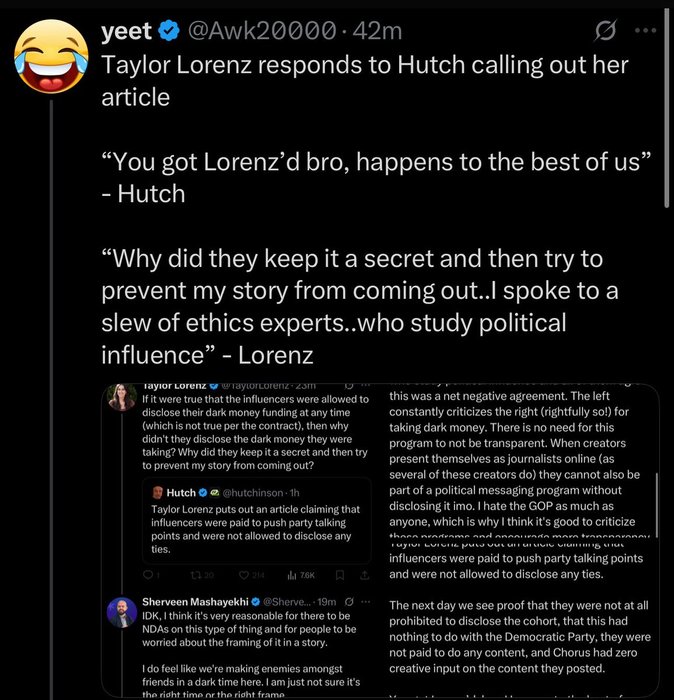Click verified badge next to Sherveen Mashayekhi
This screenshot has height=700, width=674.
(x=254, y=601)
